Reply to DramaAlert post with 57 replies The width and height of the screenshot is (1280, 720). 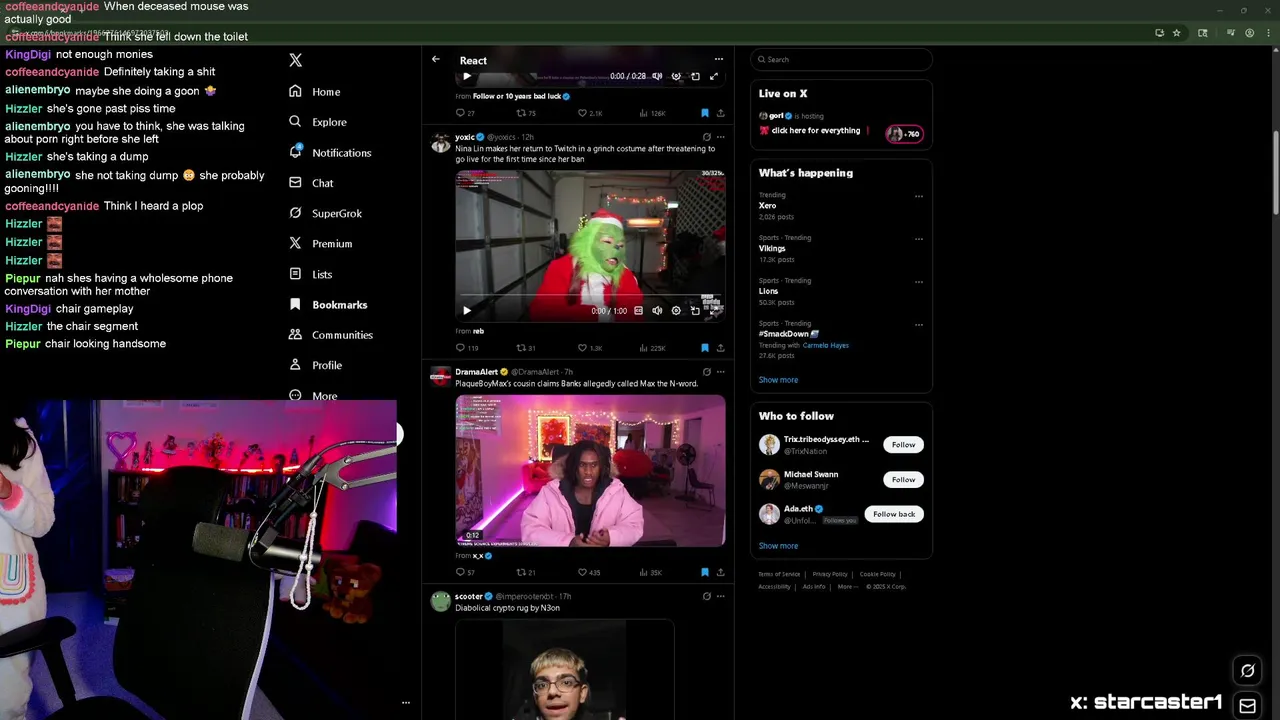click(x=465, y=572)
